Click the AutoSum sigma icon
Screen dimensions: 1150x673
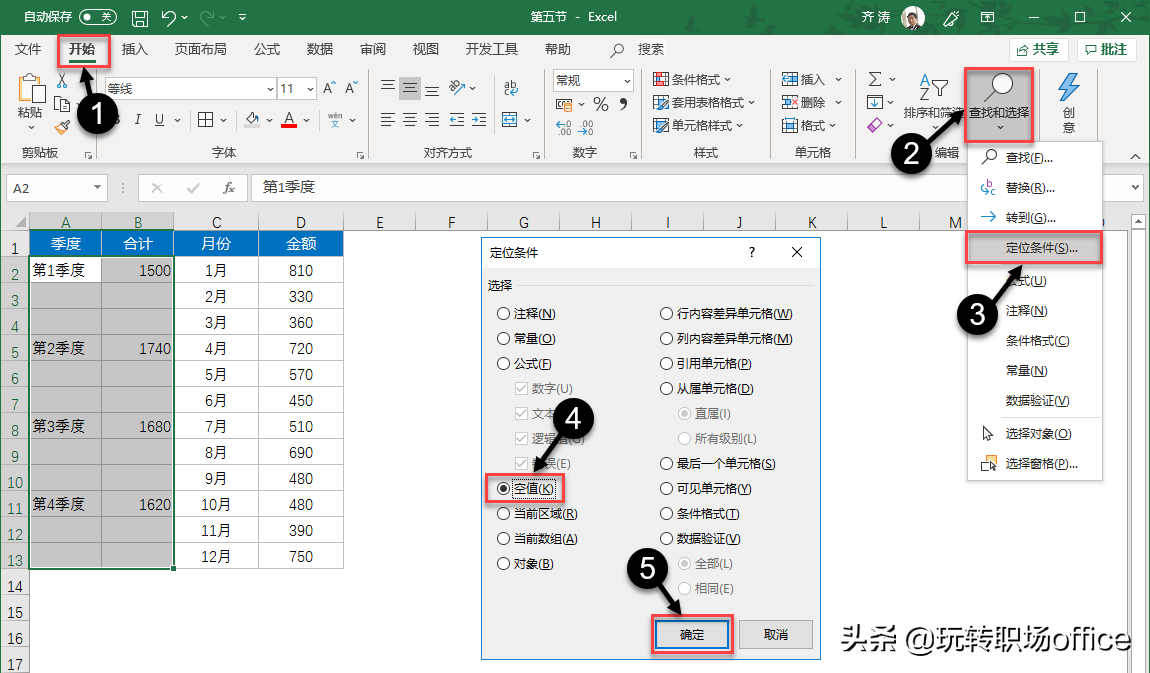click(x=875, y=79)
